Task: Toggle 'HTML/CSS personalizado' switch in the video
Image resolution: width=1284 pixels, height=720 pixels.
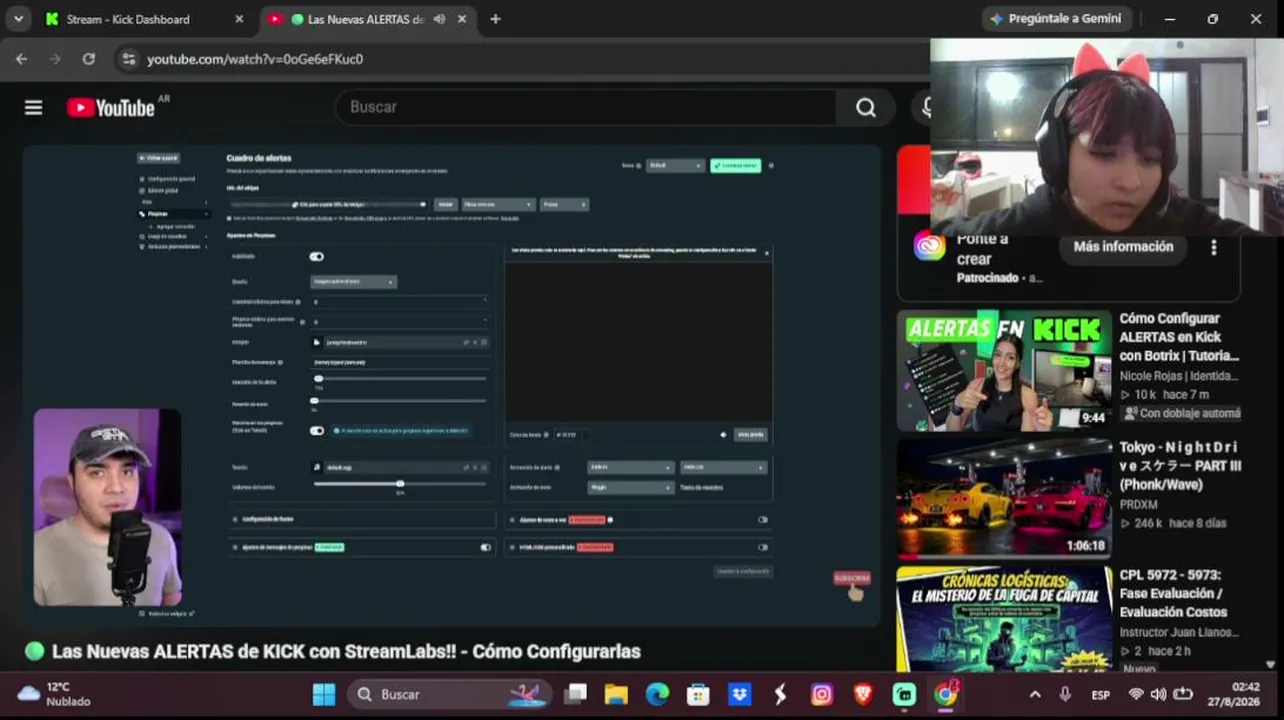Action: (x=763, y=547)
